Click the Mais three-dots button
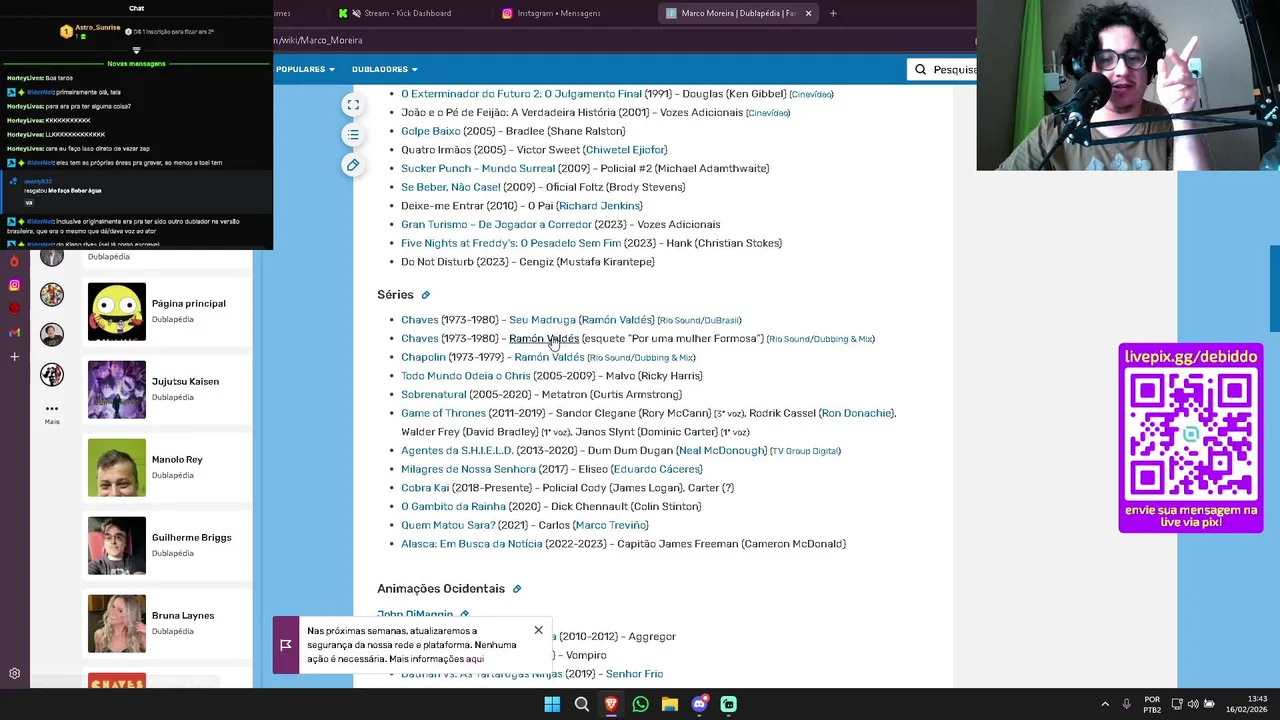Viewport: 1280px width, 720px height. point(52,412)
